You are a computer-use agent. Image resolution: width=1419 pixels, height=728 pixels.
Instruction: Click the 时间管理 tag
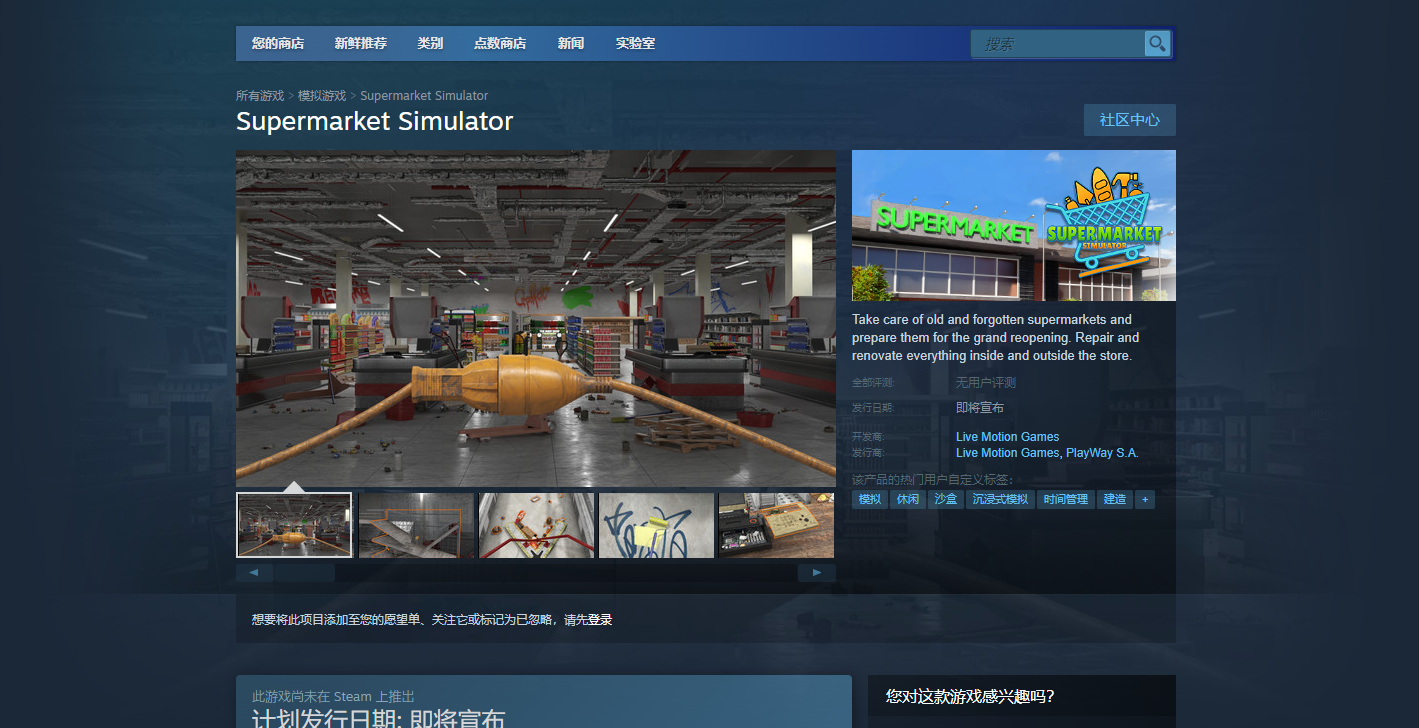pos(1066,499)
